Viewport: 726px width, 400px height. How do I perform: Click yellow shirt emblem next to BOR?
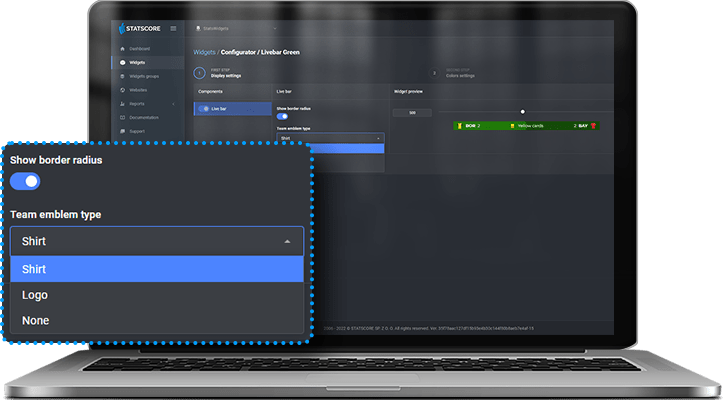pyautogui.click(x=459, y=125)
